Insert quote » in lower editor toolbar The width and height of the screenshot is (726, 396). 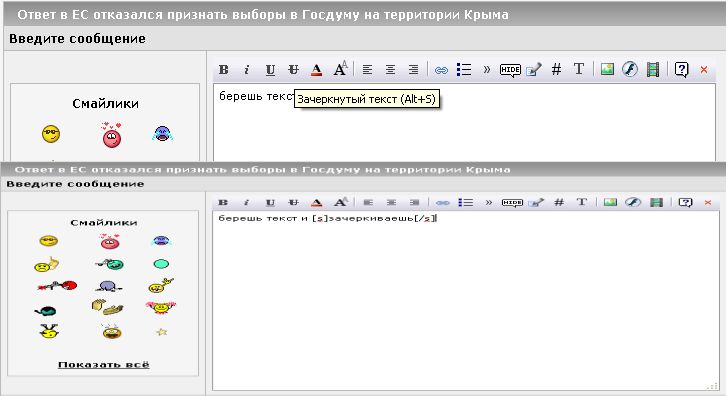click(x=488, y=202)
